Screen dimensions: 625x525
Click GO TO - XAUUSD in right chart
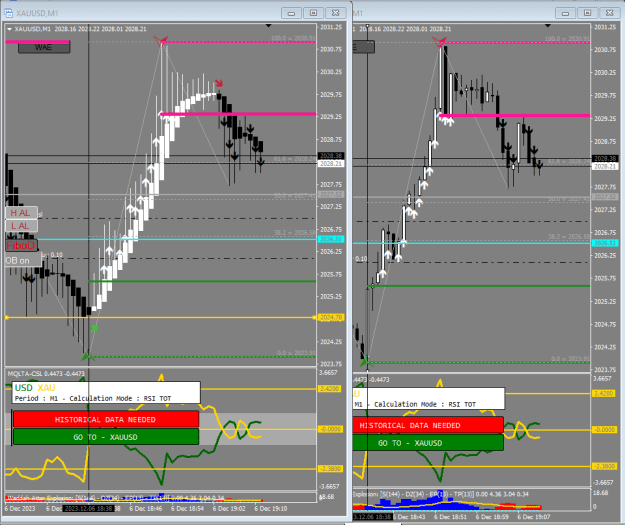428,443
